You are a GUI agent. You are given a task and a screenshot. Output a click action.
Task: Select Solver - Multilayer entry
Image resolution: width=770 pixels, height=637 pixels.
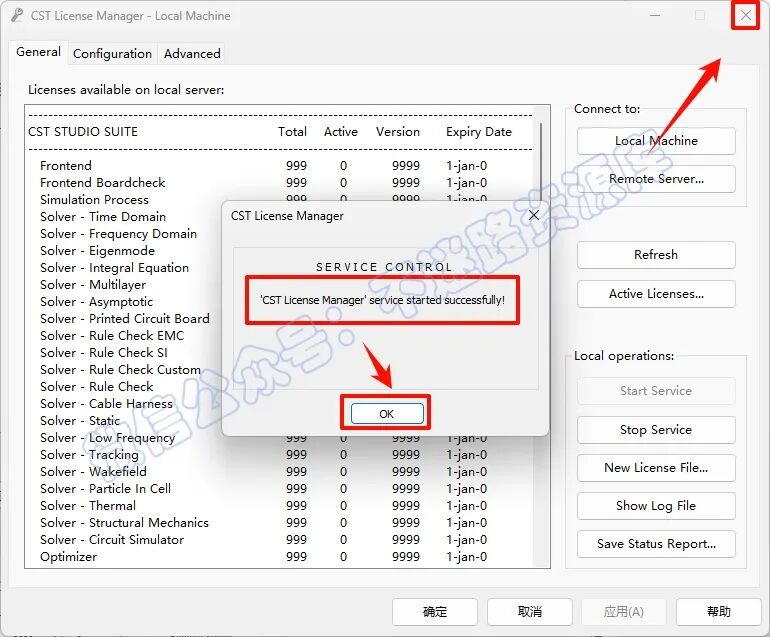click(x=93, y=285)
